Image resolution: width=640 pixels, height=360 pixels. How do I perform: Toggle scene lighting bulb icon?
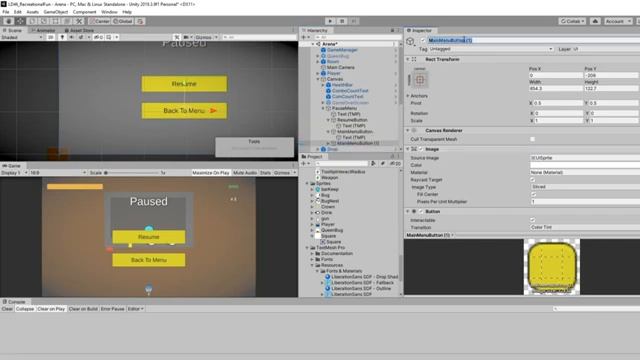62,37
